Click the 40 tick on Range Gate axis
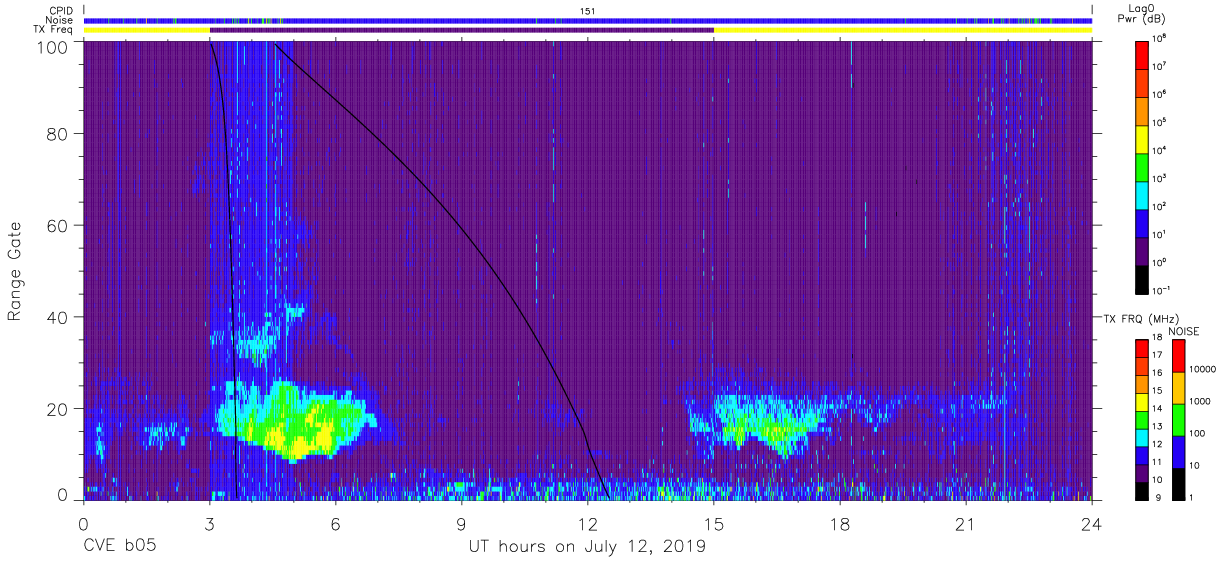 click(59, 316)
